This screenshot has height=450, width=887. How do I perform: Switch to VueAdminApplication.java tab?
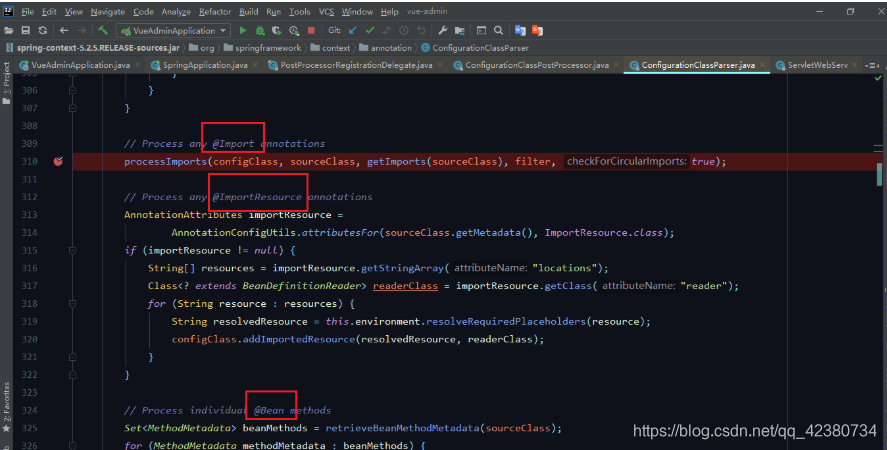[80, 65]
